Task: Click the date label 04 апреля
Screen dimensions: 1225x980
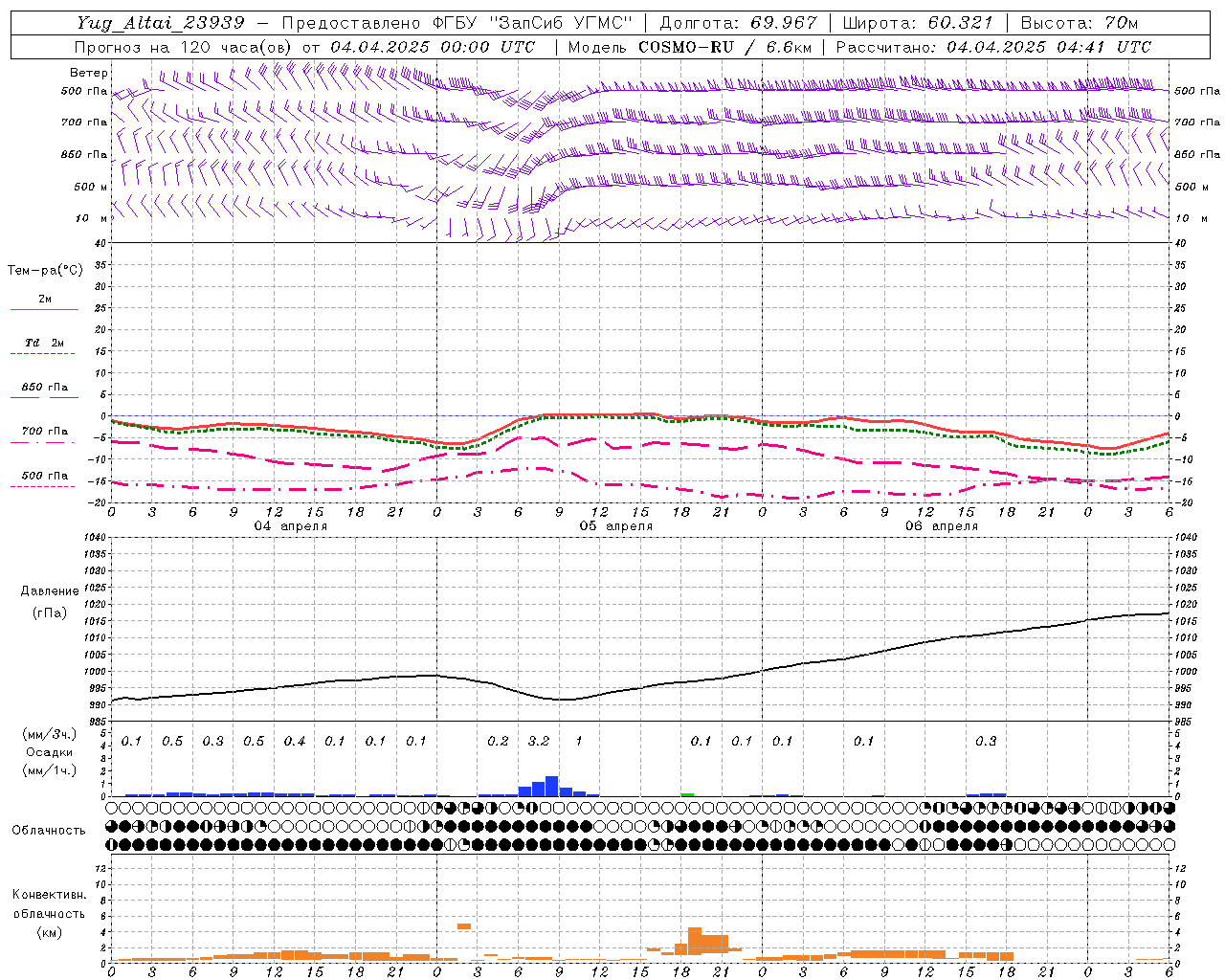Action: point(290,526)
